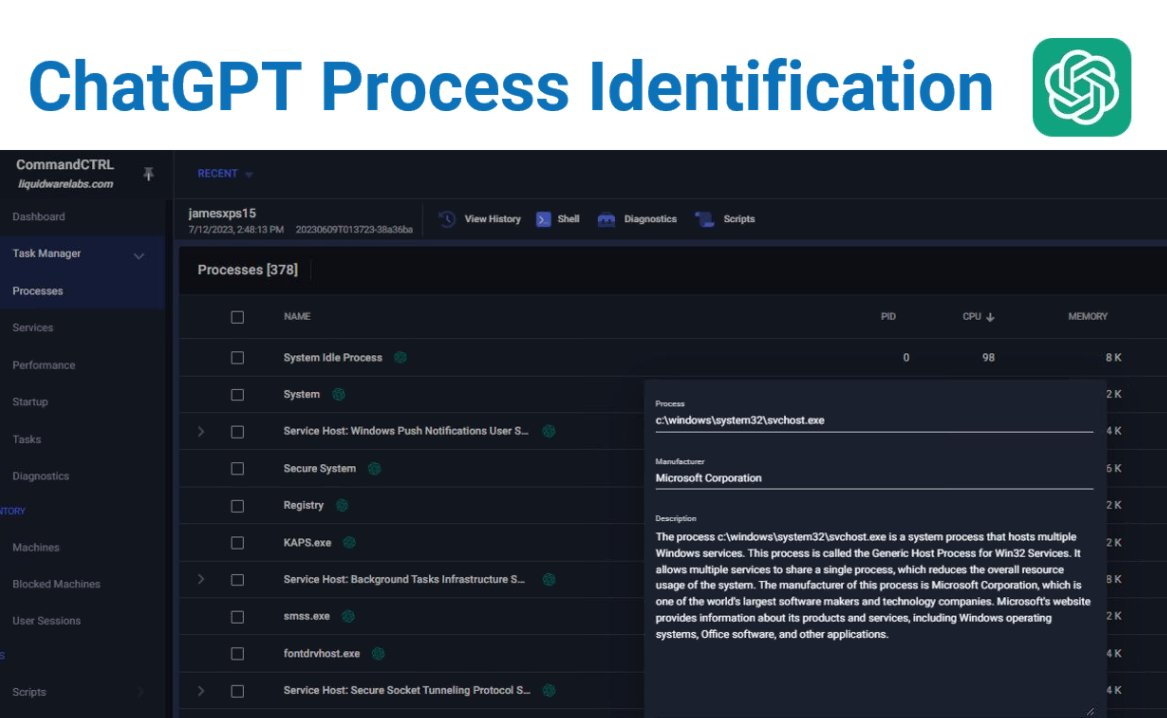The width and height of the screenshot is (1167, 718).
Task: Open Machines in the sidebar
Action: (x=36, y=547)
